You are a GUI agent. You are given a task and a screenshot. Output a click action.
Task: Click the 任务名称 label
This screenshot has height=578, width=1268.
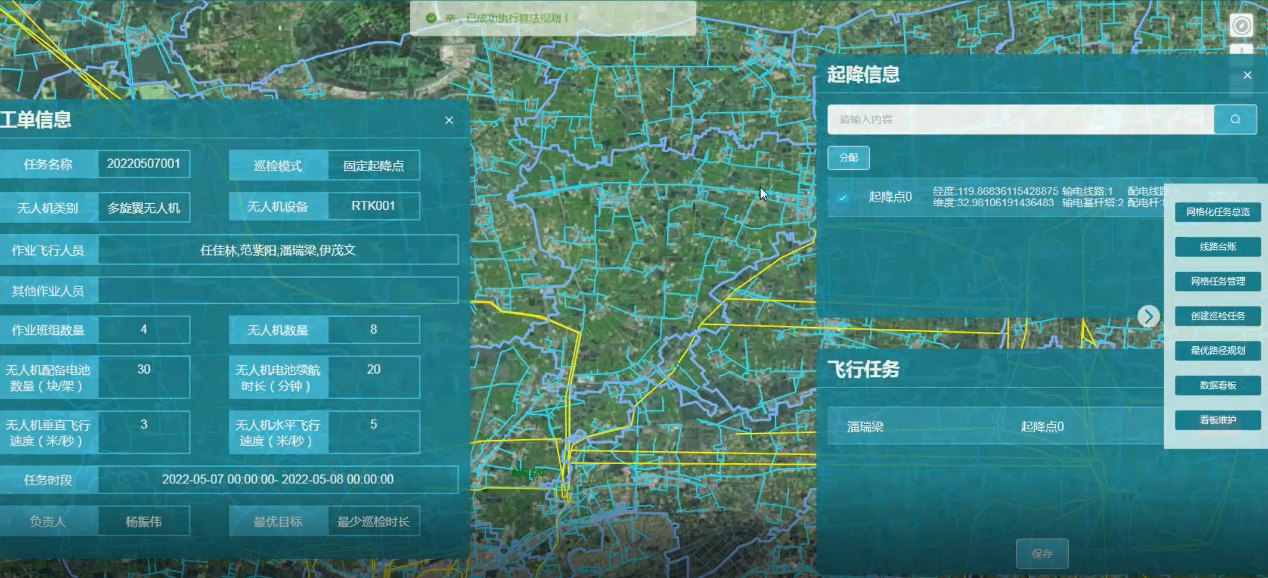48,165
